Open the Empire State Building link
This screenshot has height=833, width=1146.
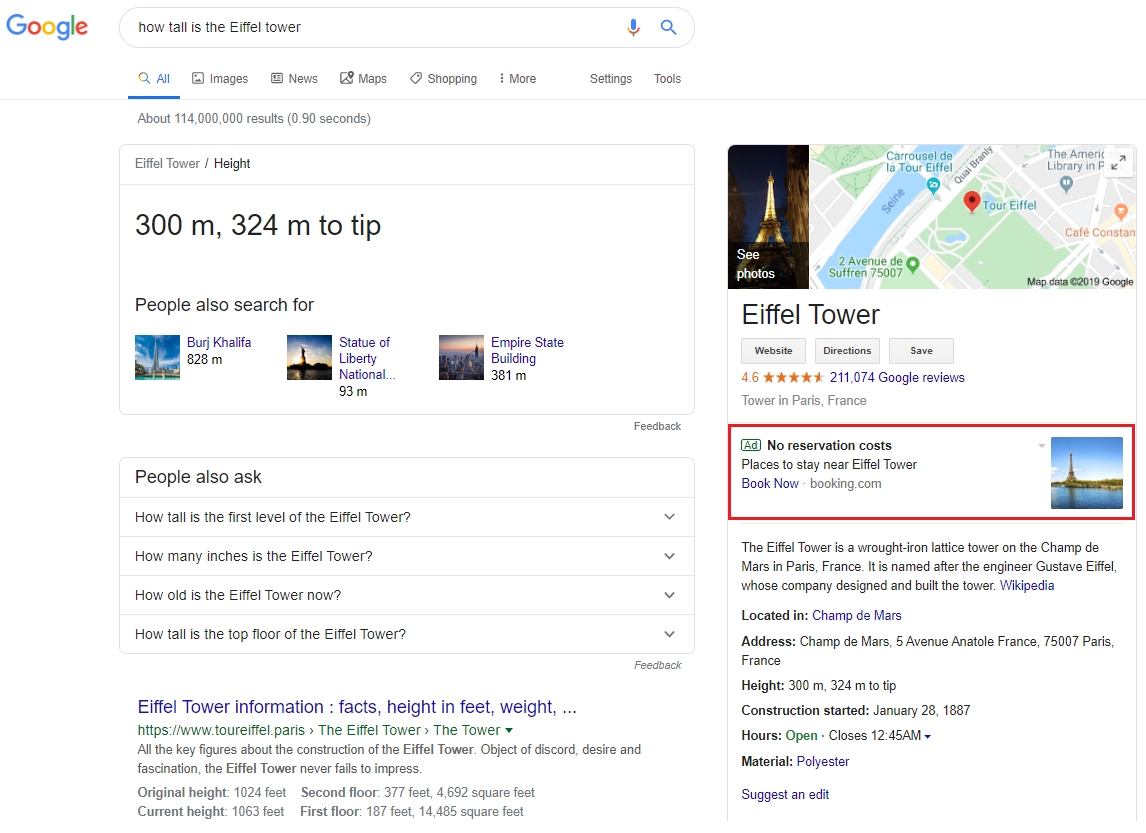(x=527, y=350)
